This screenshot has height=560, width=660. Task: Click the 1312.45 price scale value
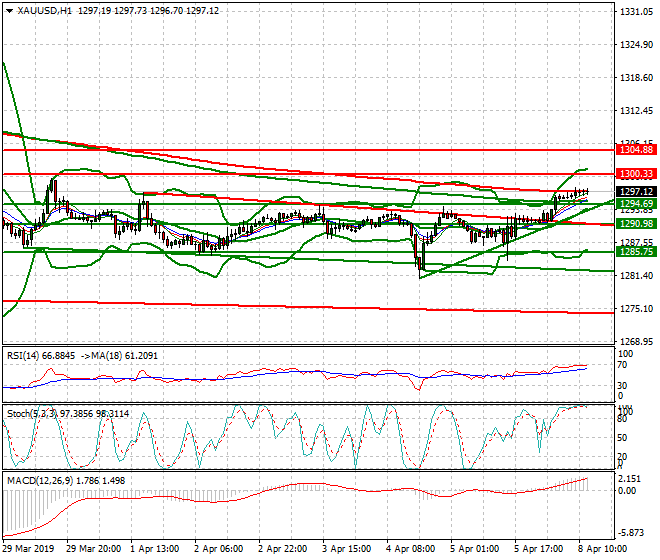(x=636, y=111)
